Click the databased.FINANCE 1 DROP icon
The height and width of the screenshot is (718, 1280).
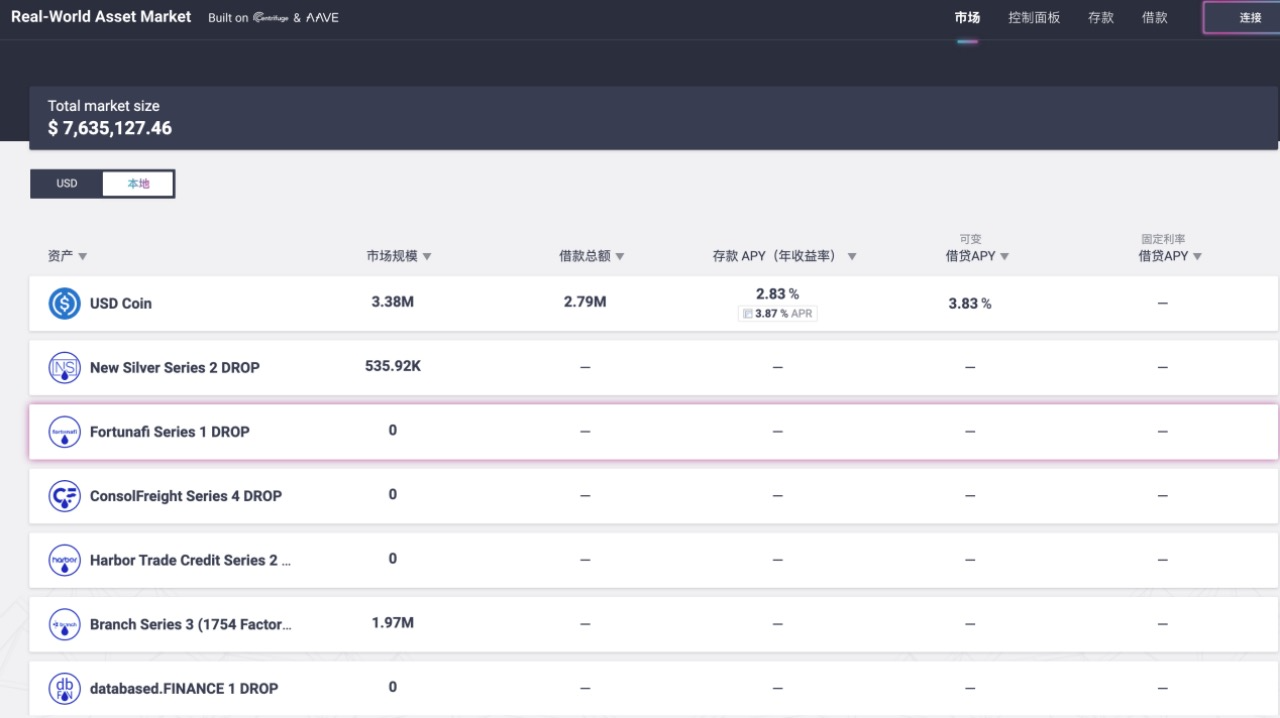pyautogui.click(x=65, y=688)
